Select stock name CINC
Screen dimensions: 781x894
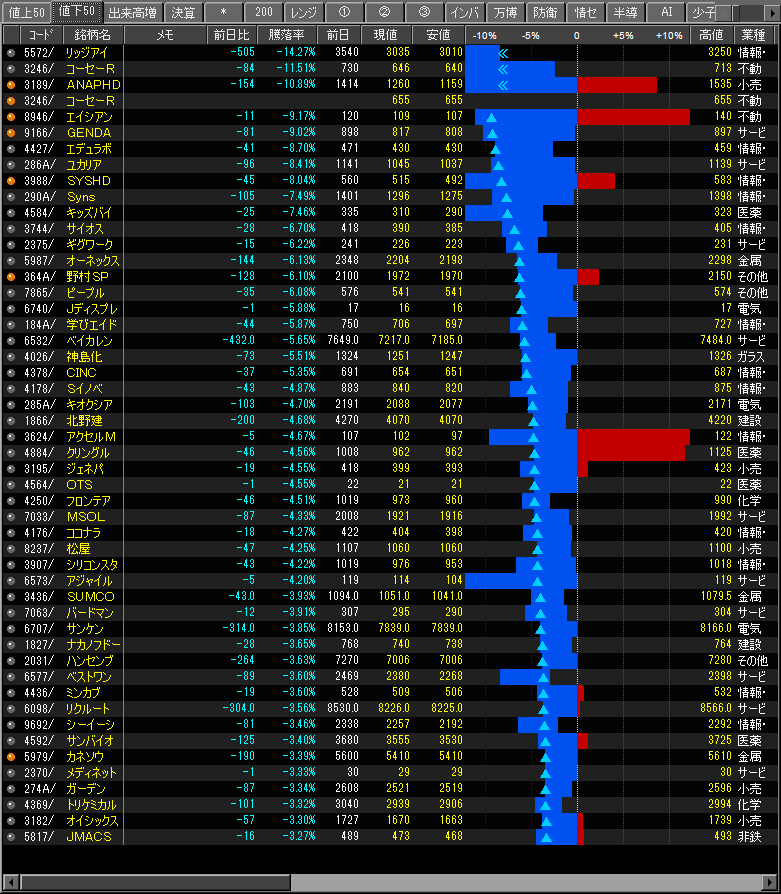click(x=81, y=372)
